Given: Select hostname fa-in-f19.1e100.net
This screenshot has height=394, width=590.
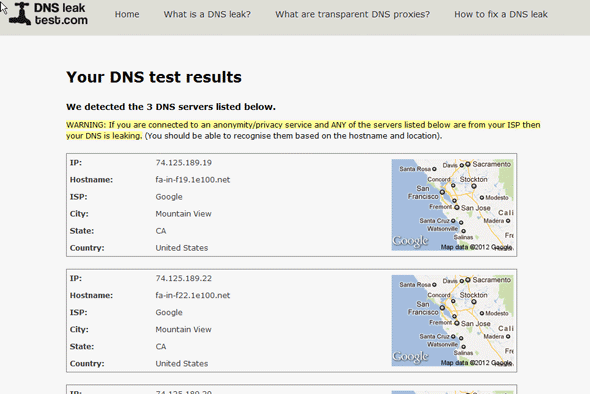Looking at the screenshot, I should tap(193, 180).
